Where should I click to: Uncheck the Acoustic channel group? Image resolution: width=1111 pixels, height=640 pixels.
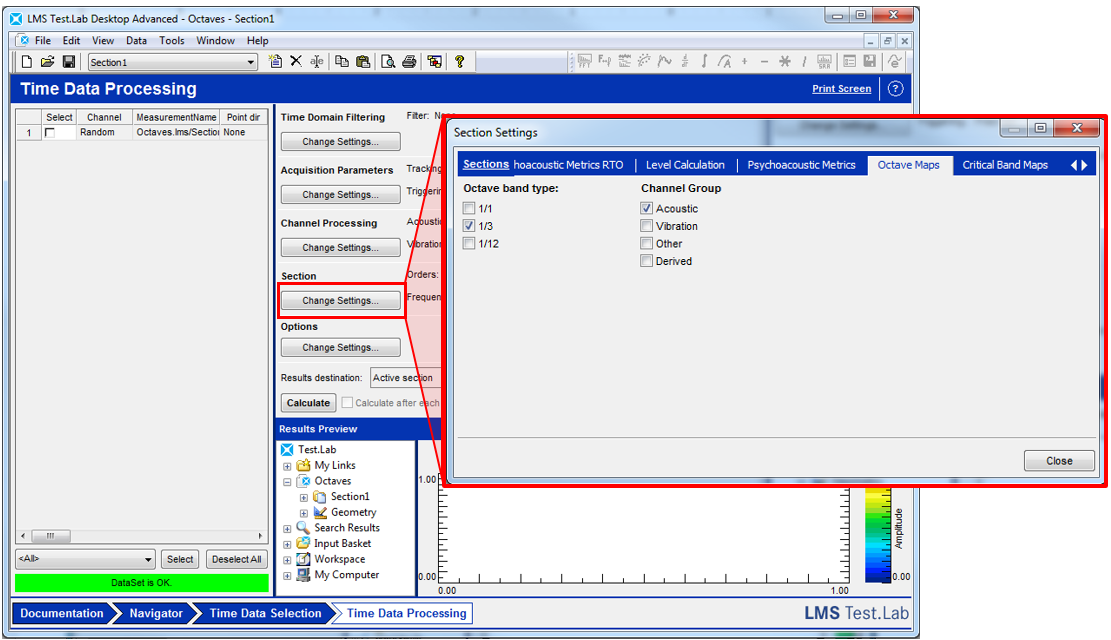646,208
